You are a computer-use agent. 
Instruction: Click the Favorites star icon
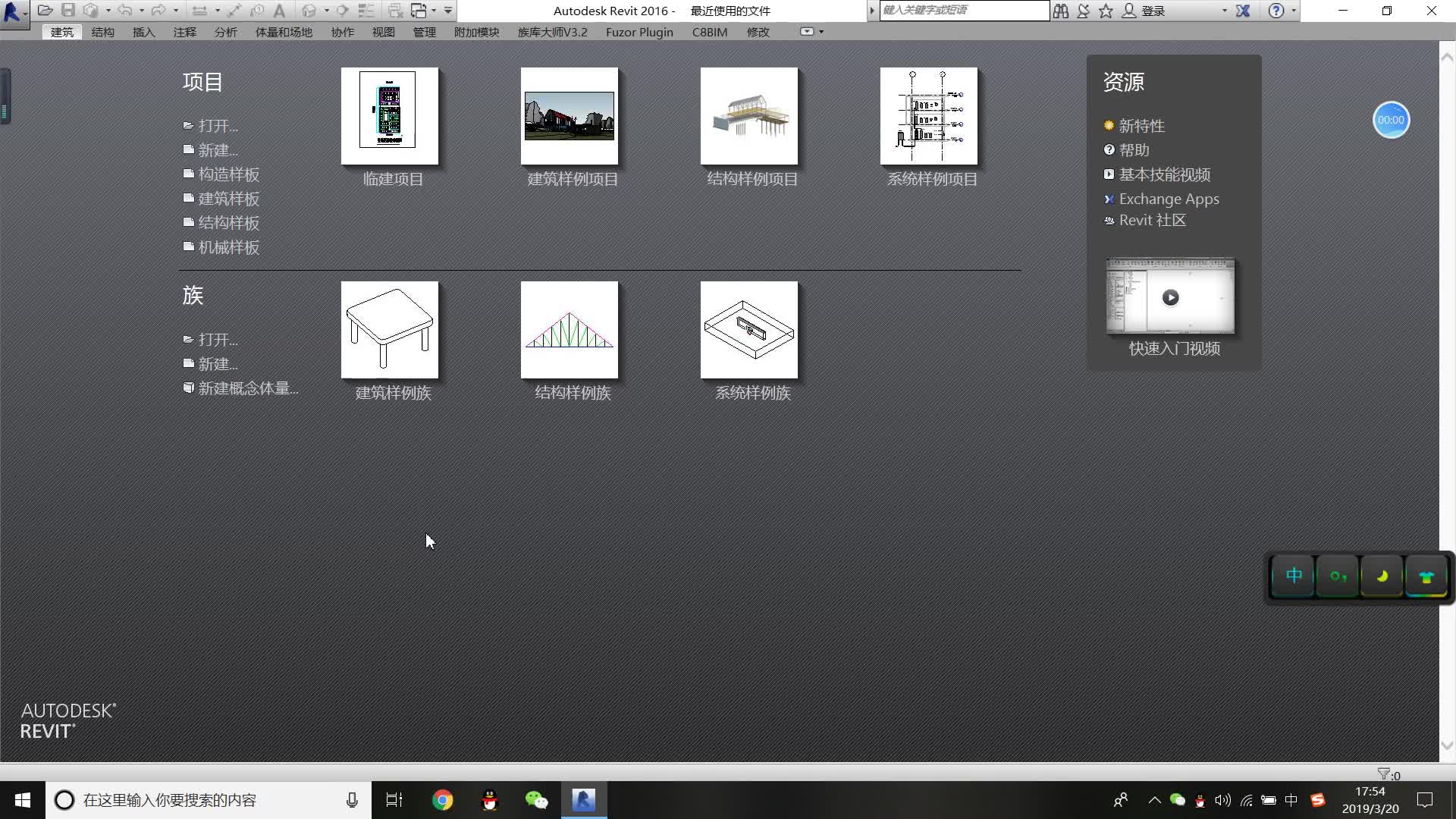tap(1106, 11)
